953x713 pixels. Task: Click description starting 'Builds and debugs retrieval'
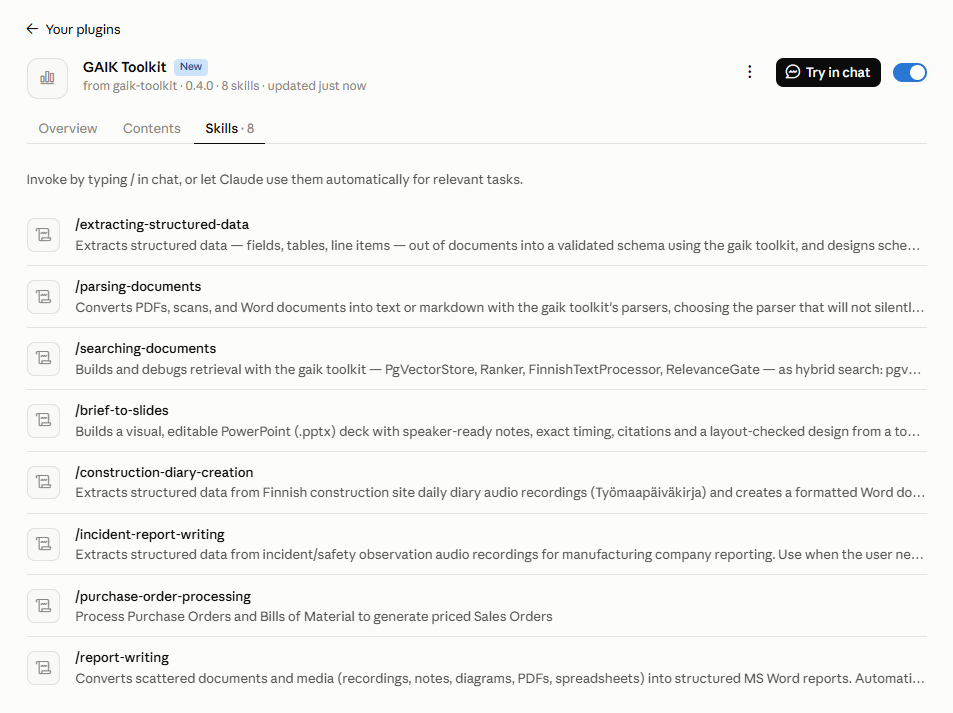498,370
